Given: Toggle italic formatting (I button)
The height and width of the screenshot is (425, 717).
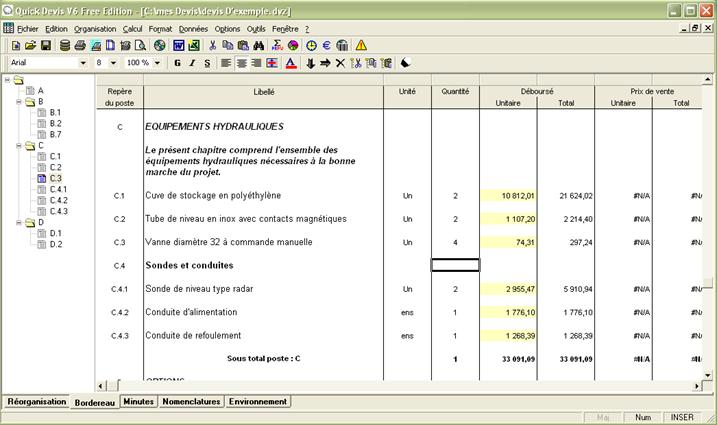Looking at the screenshot, I should (x=192, y=63).
